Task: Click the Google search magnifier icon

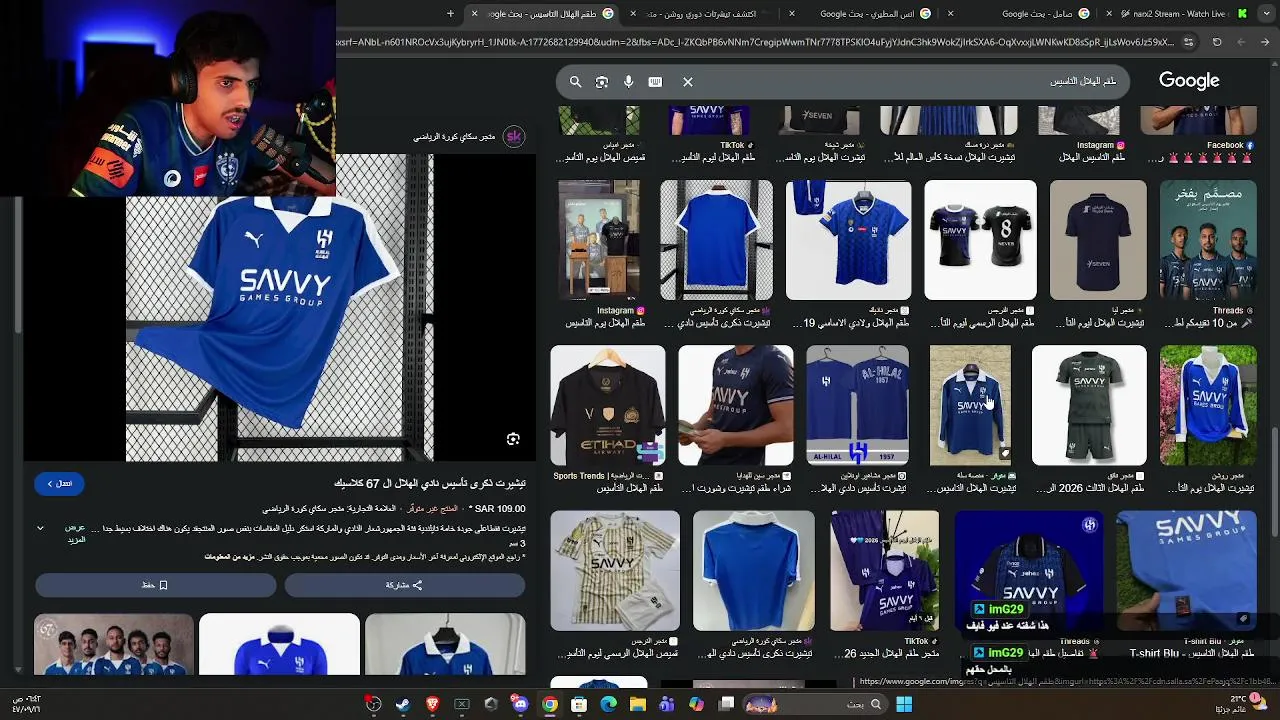Action: pos(575,82)
